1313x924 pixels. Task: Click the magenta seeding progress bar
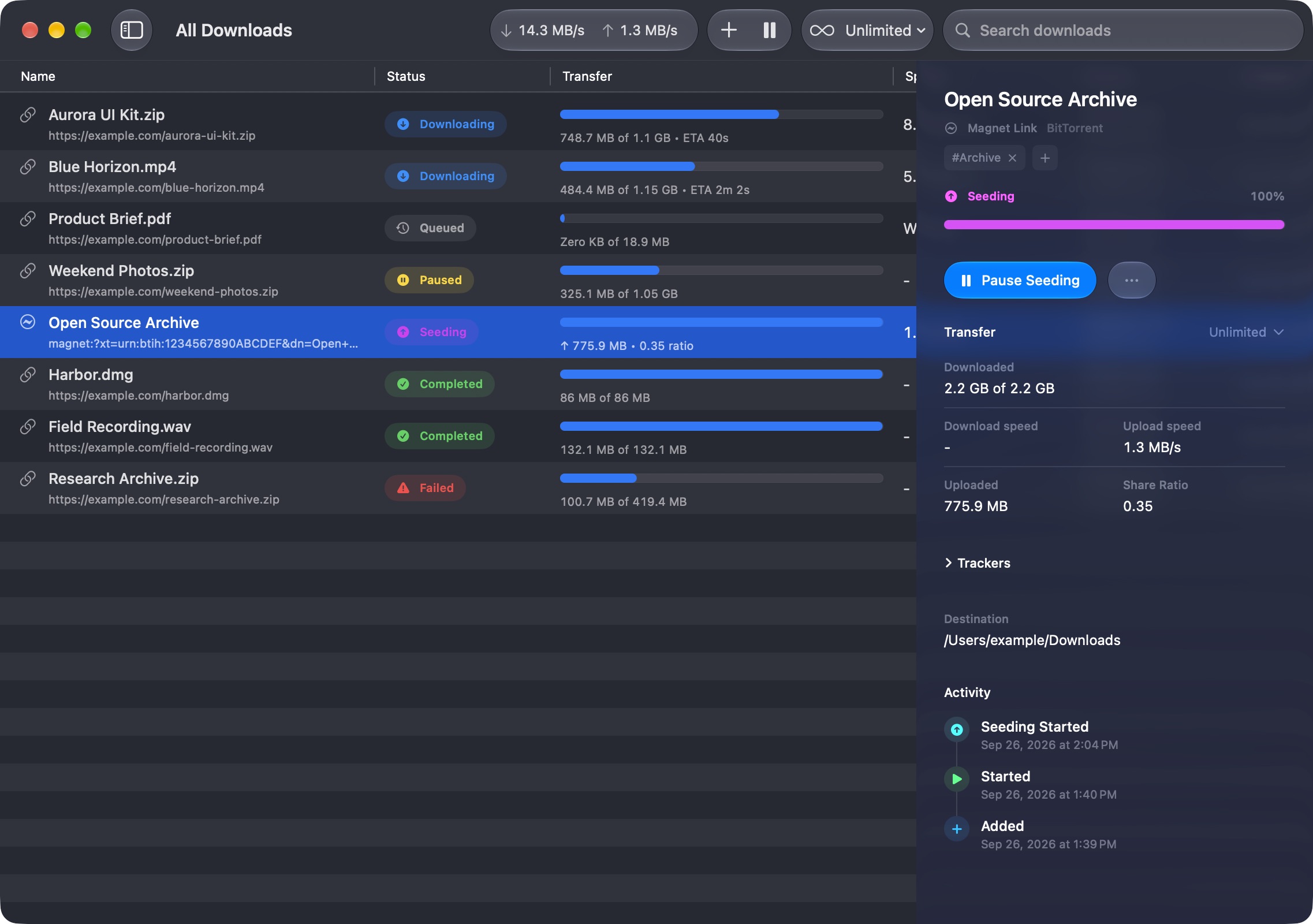click(x=1114, y=225)
